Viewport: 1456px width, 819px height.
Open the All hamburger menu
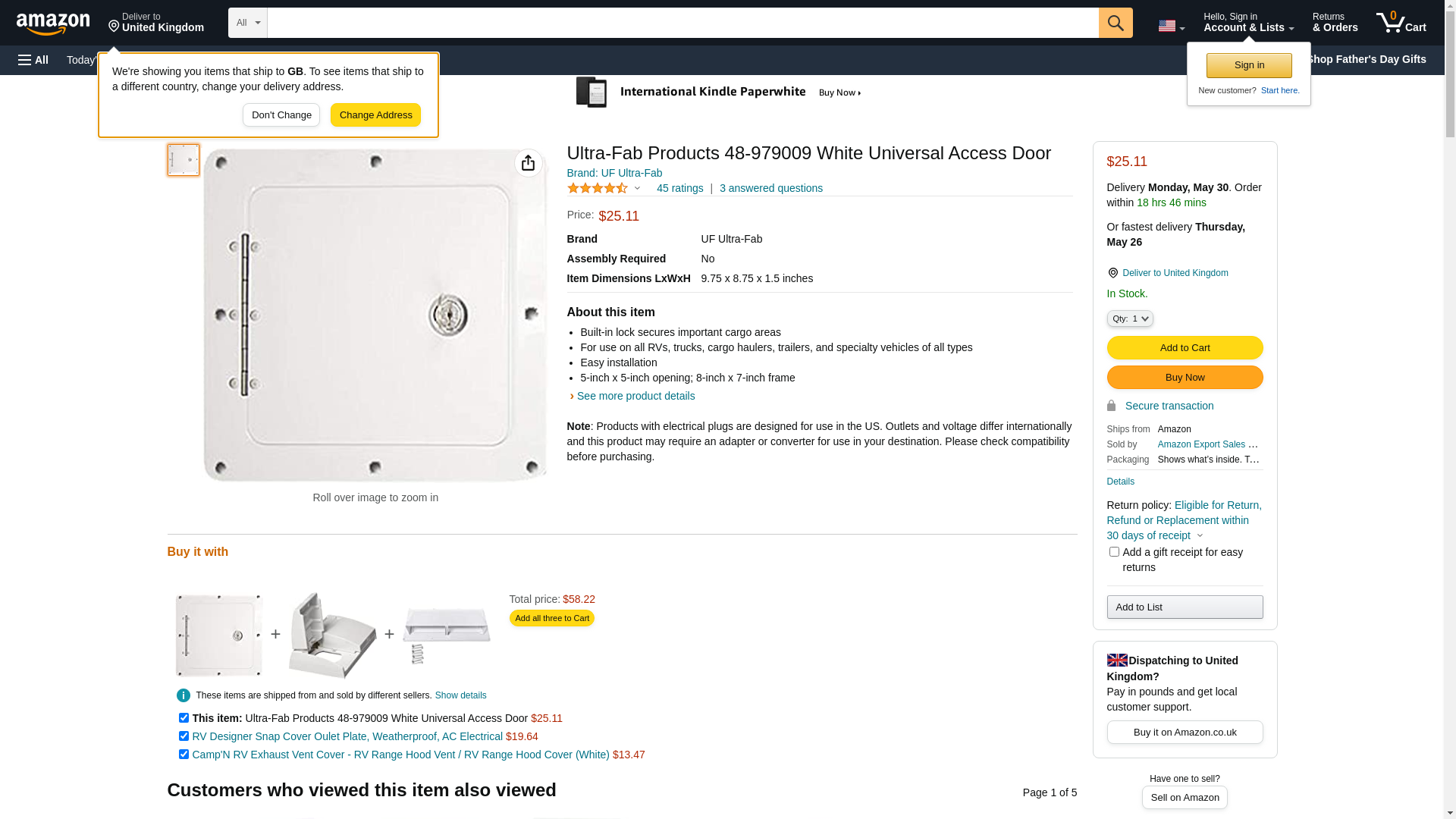pos(33,60)
